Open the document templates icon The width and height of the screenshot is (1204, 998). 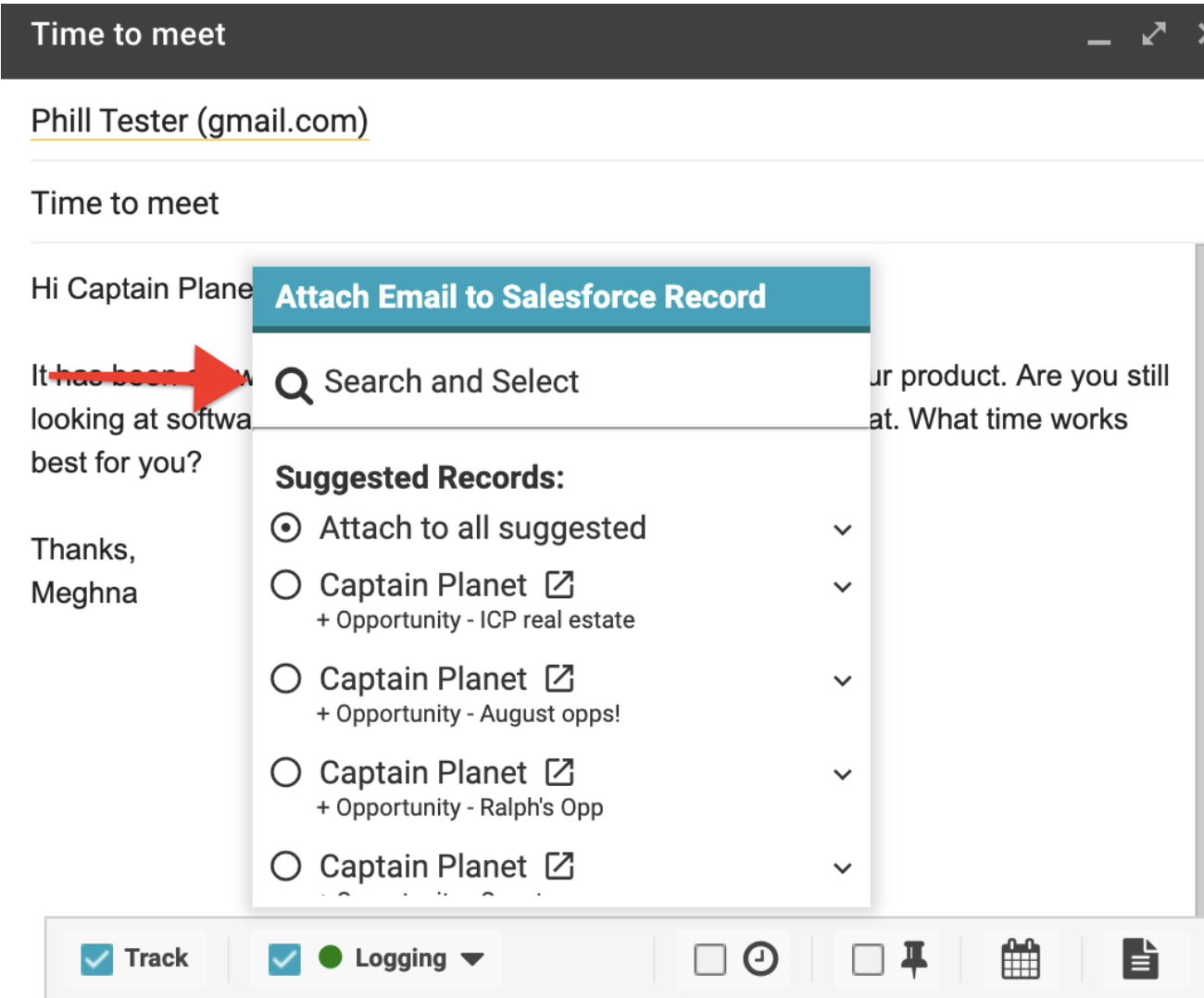coord(1140,958)
